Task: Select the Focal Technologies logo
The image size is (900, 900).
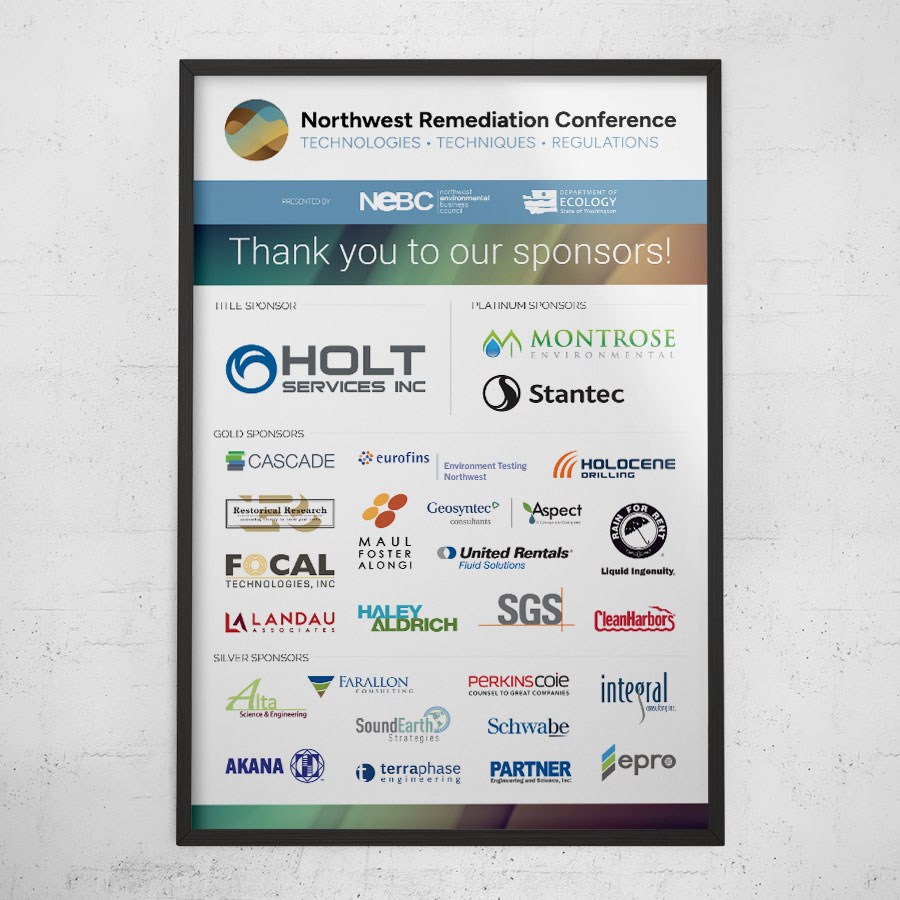Action: (280, 571)
